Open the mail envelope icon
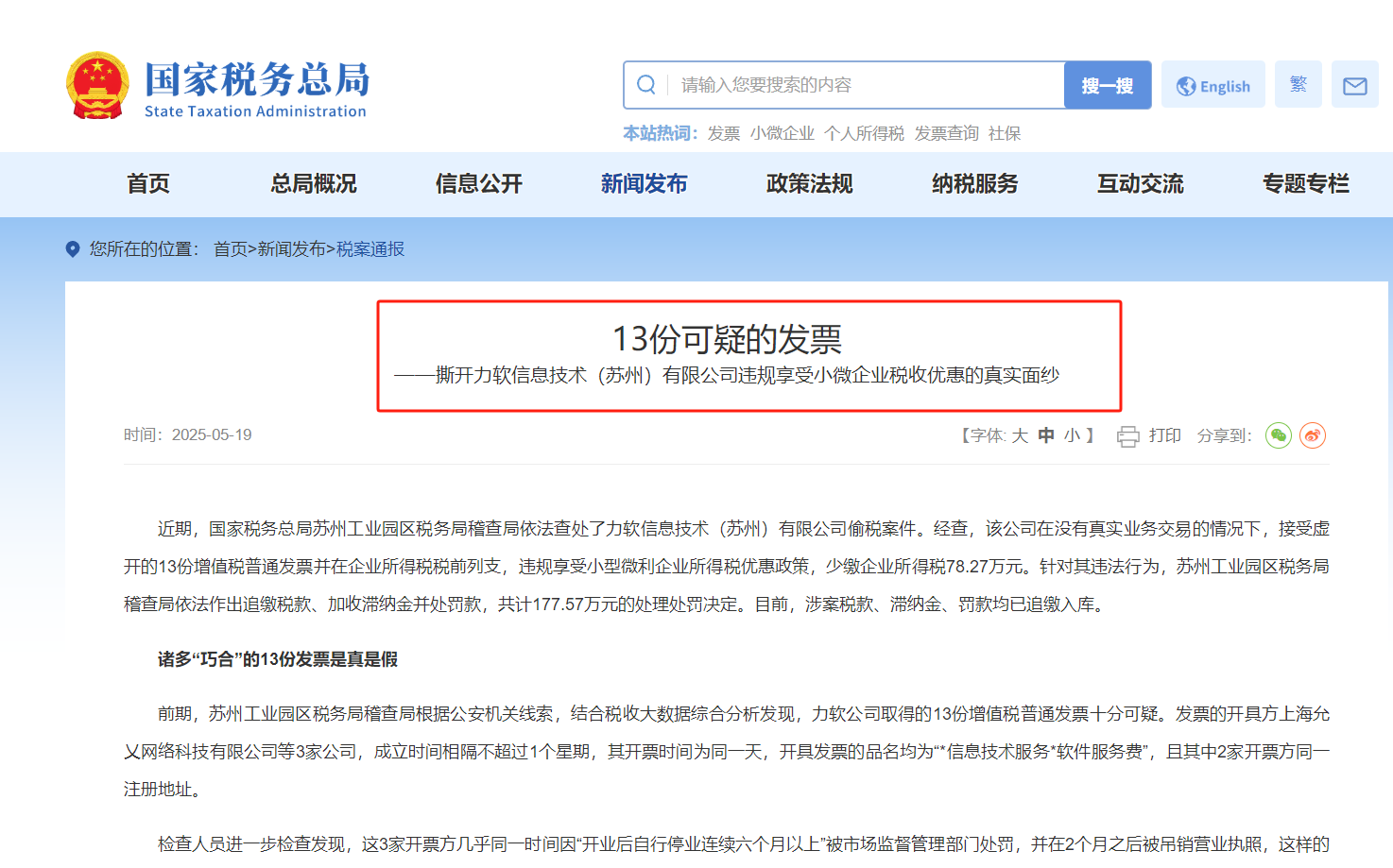This screenshot has height=868, width=1393. [x=1355, y=85]
